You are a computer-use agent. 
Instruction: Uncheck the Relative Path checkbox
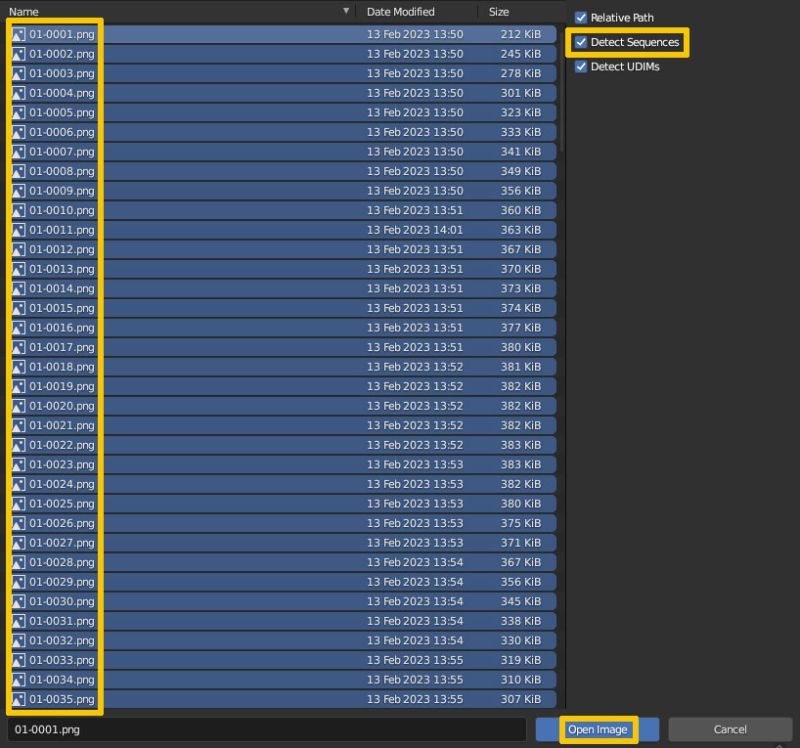(x=581, y=18)
